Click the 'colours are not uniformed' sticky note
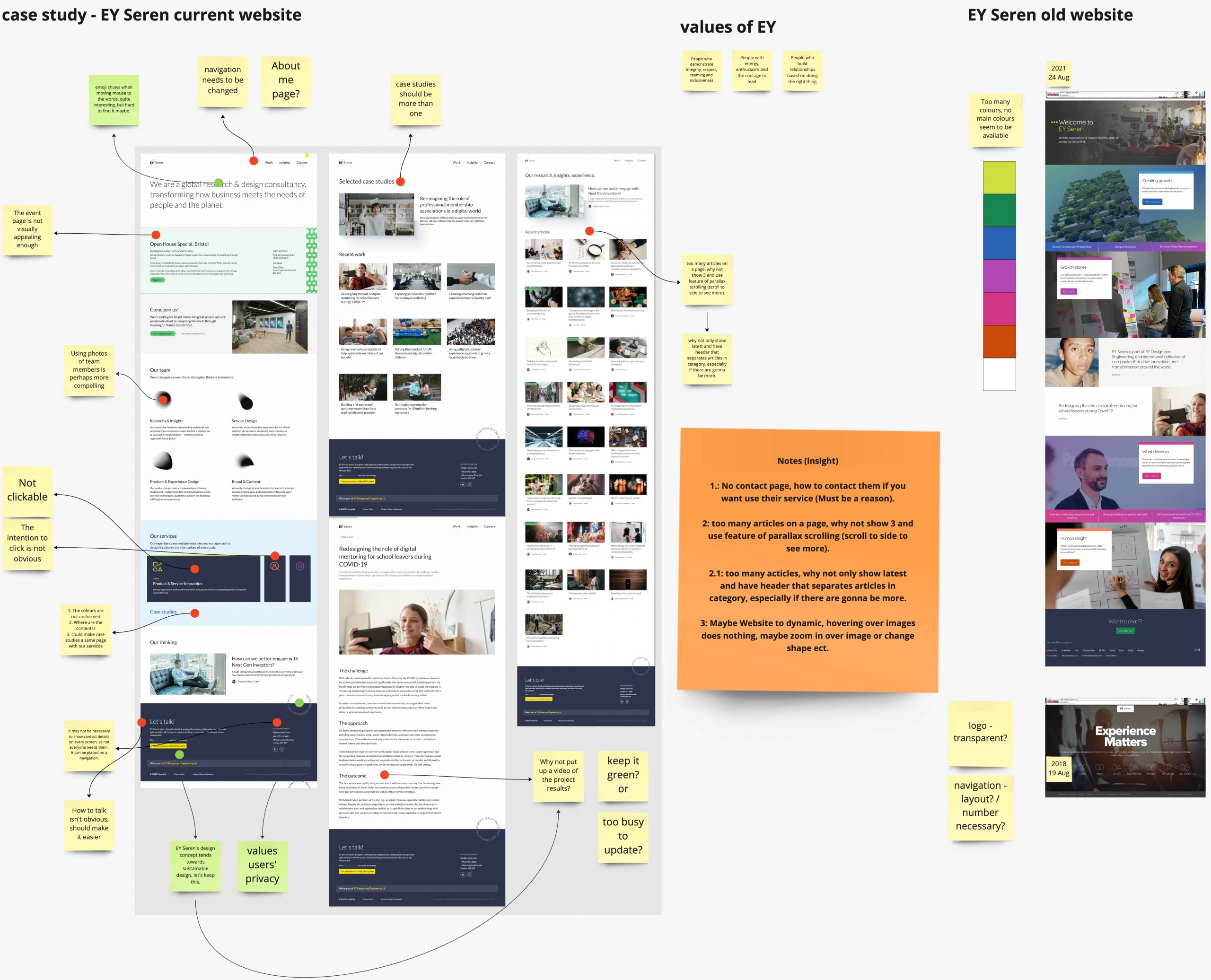Image resolution: width=1211 pixels, height=980 pixels. pos(86,629)
